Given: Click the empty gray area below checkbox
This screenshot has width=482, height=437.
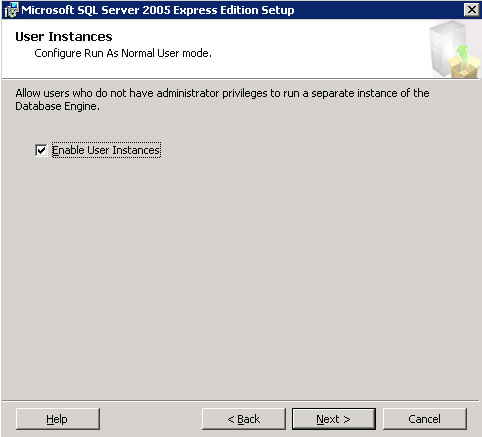Looking at the screenshot, I should pos(240,277).
